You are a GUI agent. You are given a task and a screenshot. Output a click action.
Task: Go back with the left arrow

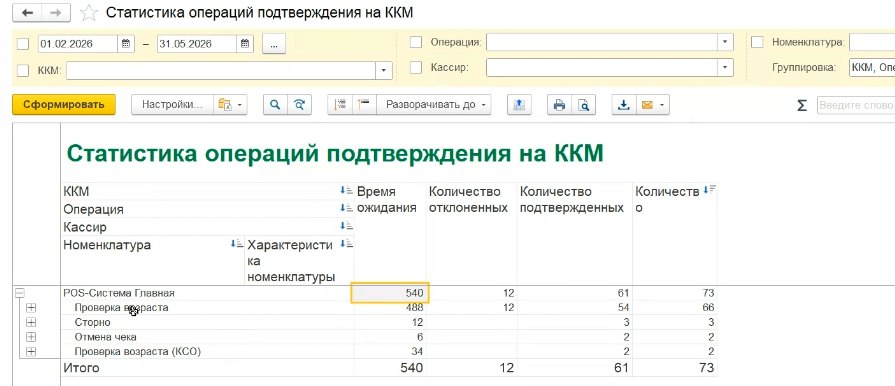tap(27, 13)
